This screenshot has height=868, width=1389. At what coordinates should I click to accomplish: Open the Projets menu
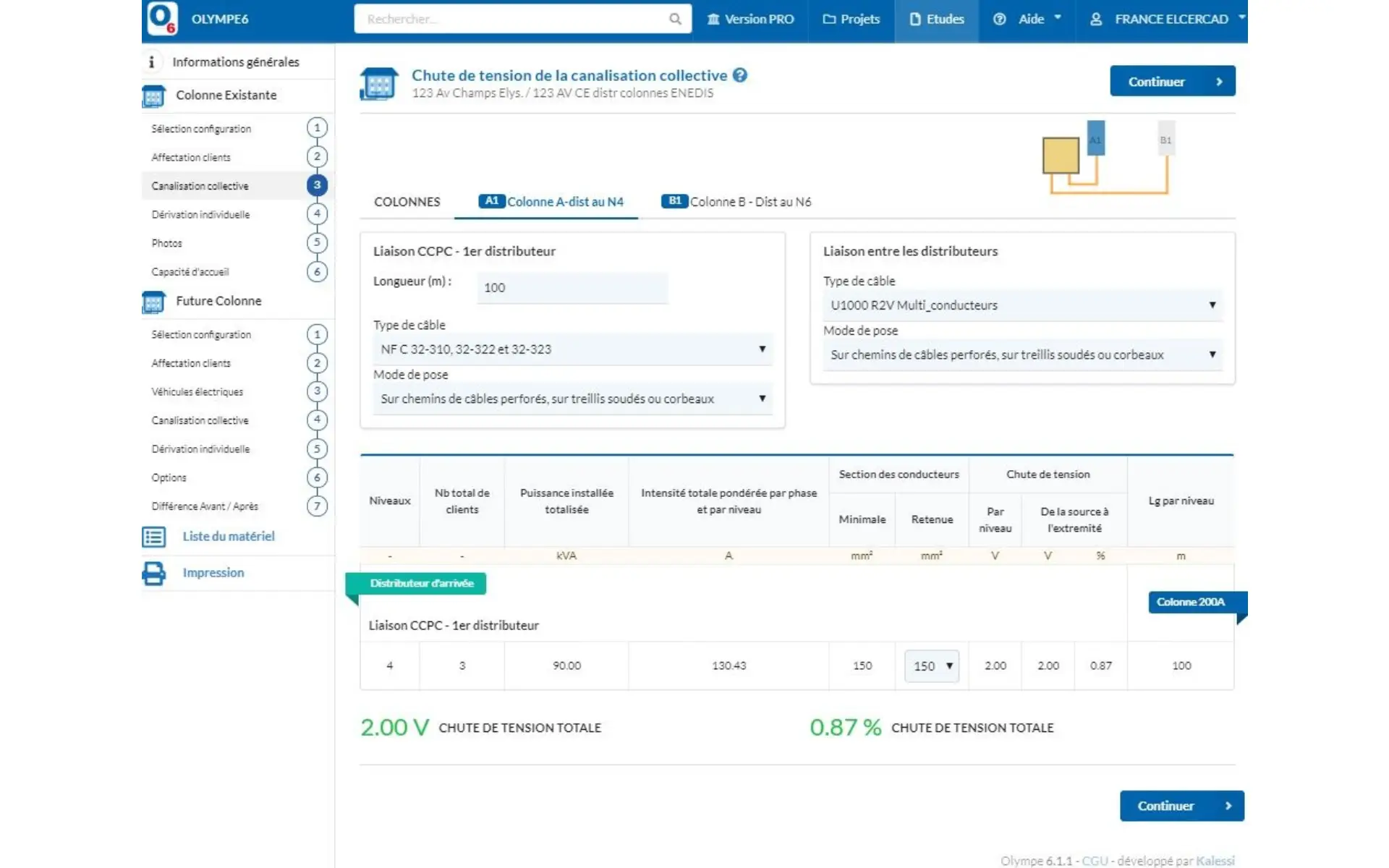[x=851, y=20]
